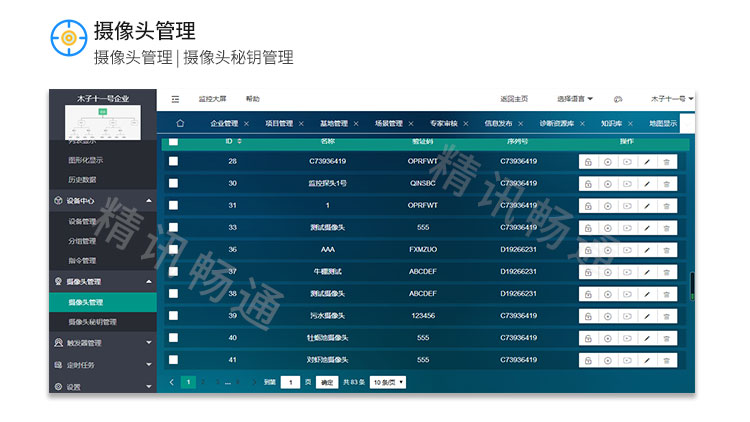Open the video playback icon for row ID 39
The image size is (750, 422).
tap(627, 316)
